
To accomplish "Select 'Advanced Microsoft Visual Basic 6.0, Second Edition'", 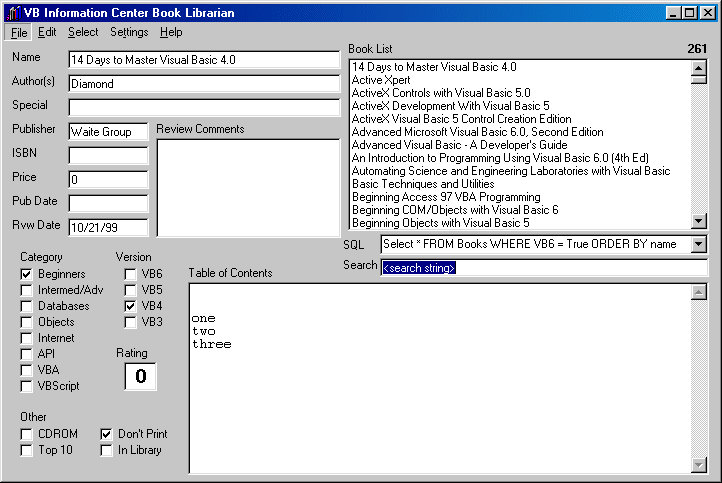I will click(520, 132).
